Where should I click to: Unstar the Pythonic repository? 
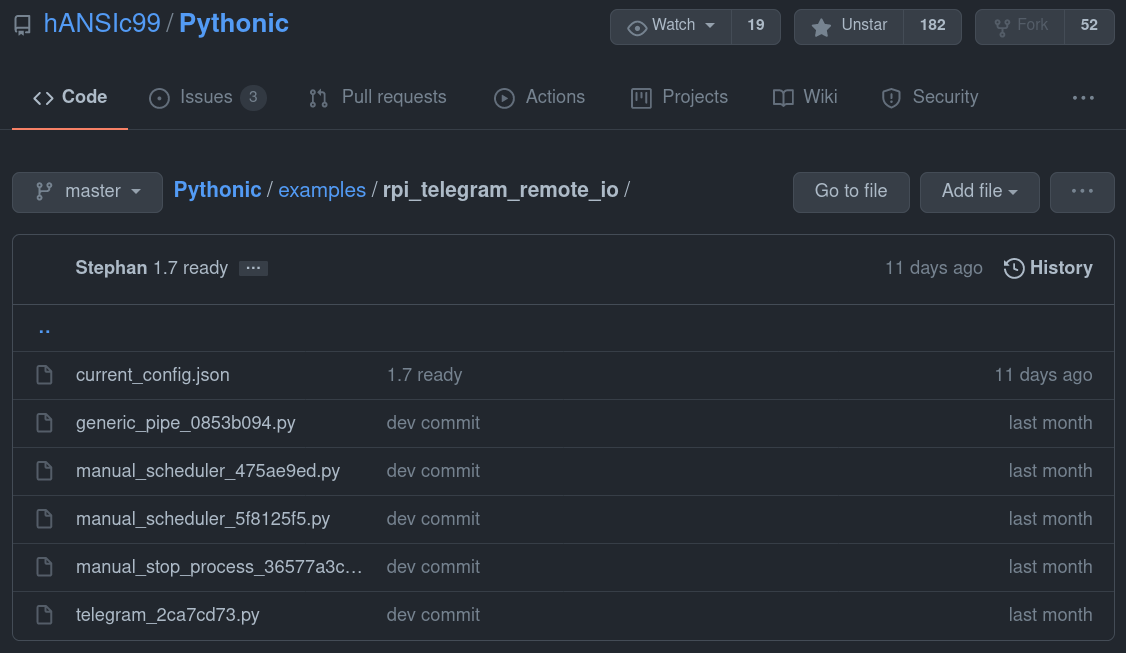point(848,26)
